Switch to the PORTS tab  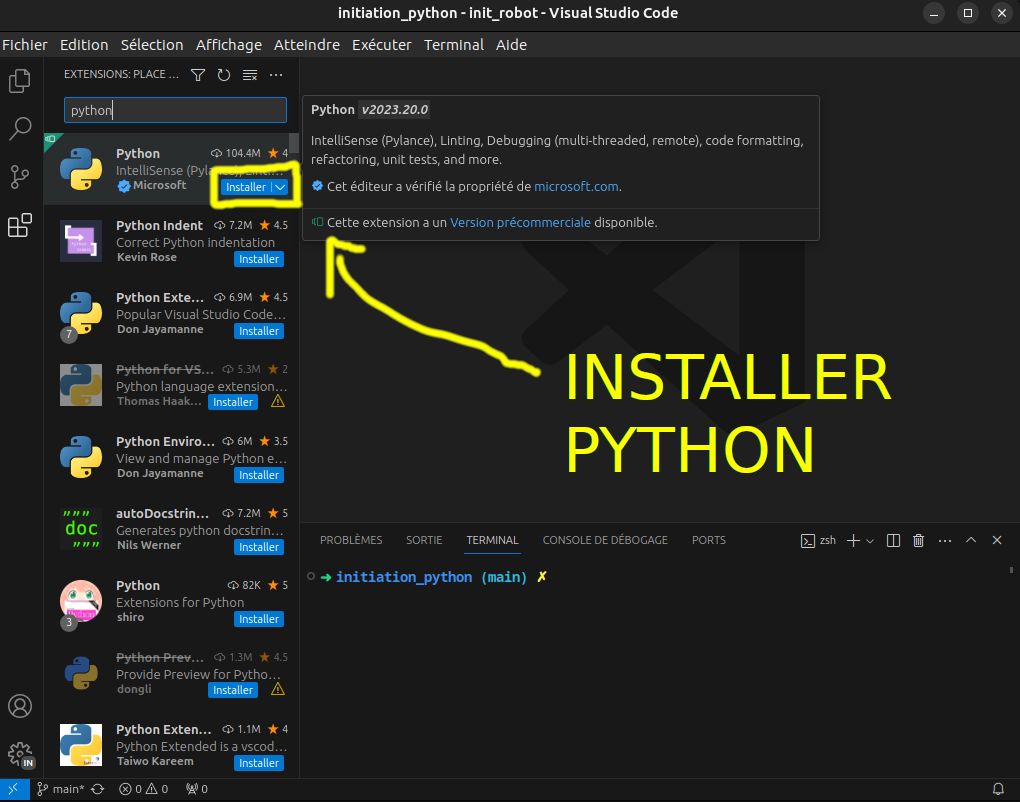[708, 541]
